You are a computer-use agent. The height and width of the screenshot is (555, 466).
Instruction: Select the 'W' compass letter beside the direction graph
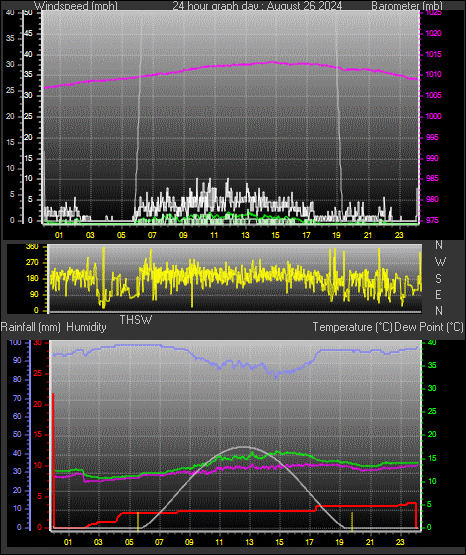click(440, 262)
